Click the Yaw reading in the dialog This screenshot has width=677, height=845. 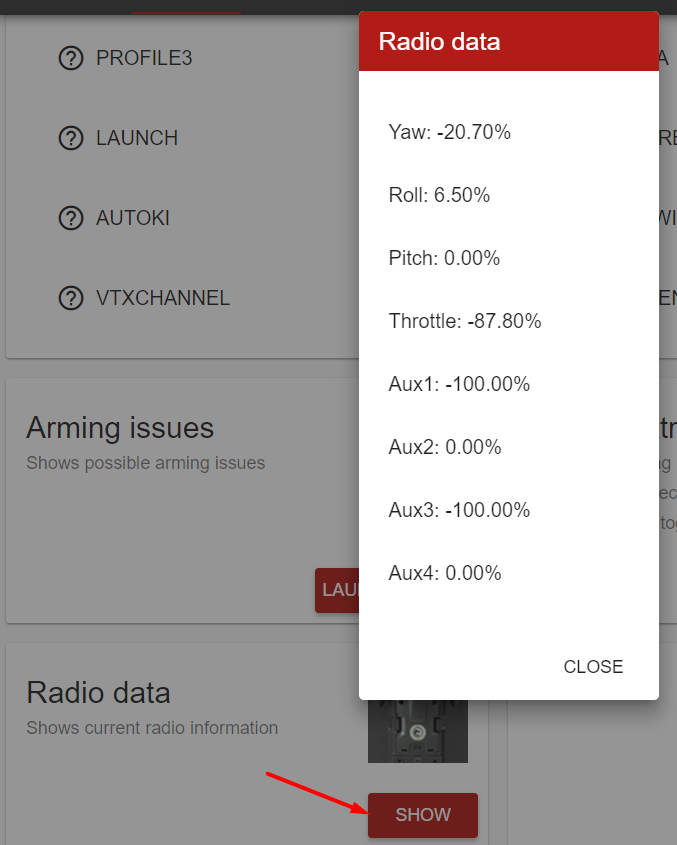tap(450, 132)
